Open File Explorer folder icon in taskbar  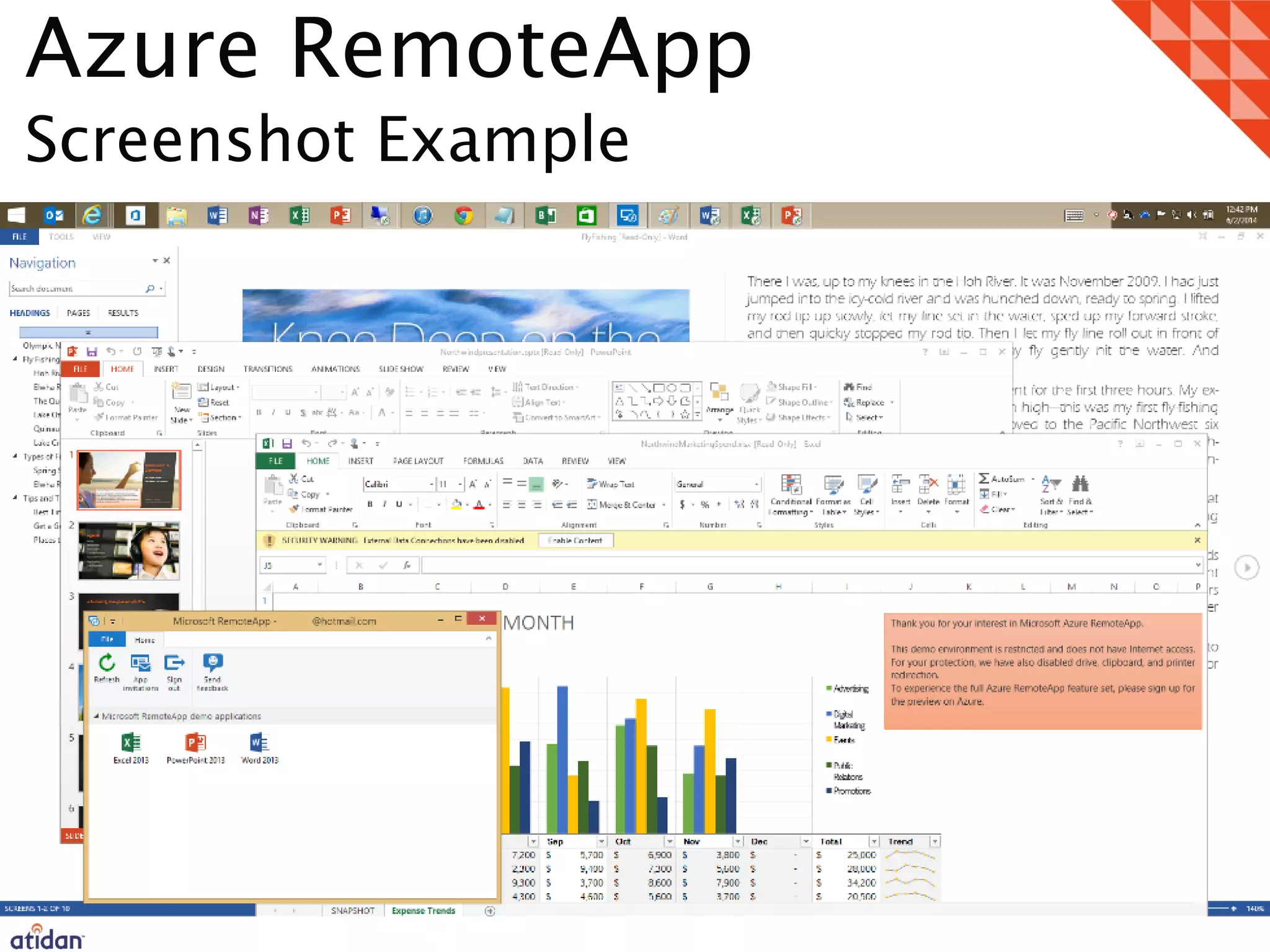(x=177, y=216)
